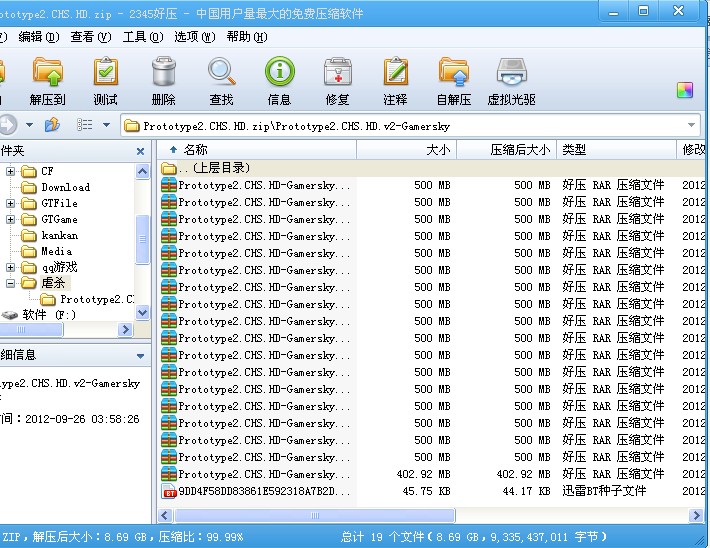Select the 402.92 MB RAR file icon
This screenshot has height=548, width=710.
point(168,474)
